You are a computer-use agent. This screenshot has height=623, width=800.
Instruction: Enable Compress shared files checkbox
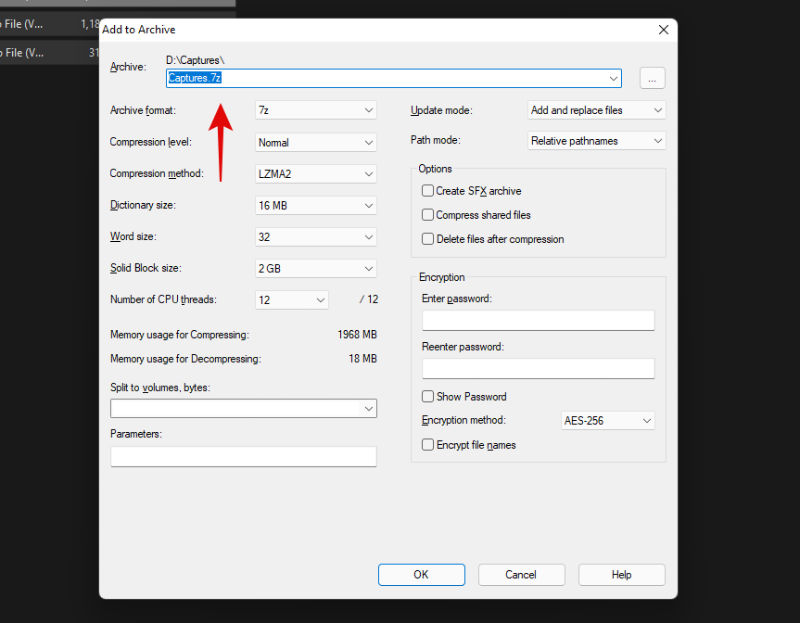pos(428,215)
